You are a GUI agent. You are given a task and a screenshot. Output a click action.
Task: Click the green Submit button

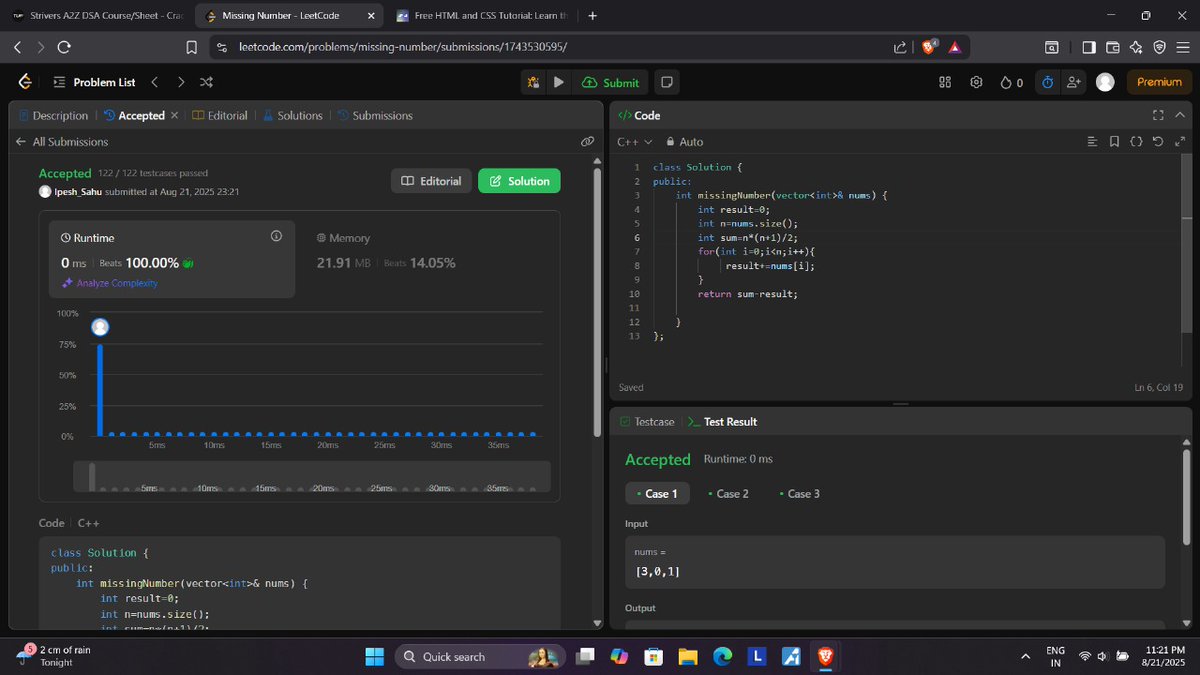click(x=610, y=83)
